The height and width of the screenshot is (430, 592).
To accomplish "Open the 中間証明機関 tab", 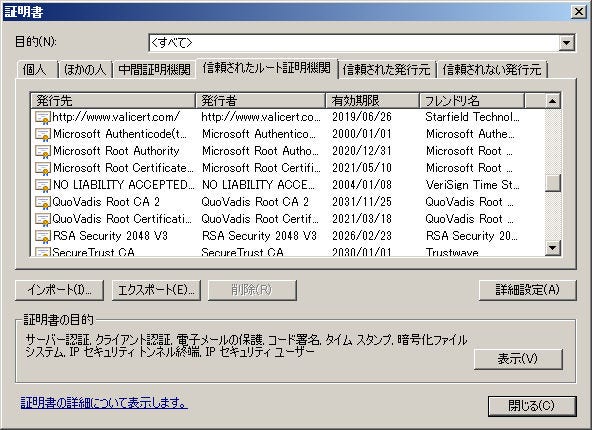I will (154, 70).
